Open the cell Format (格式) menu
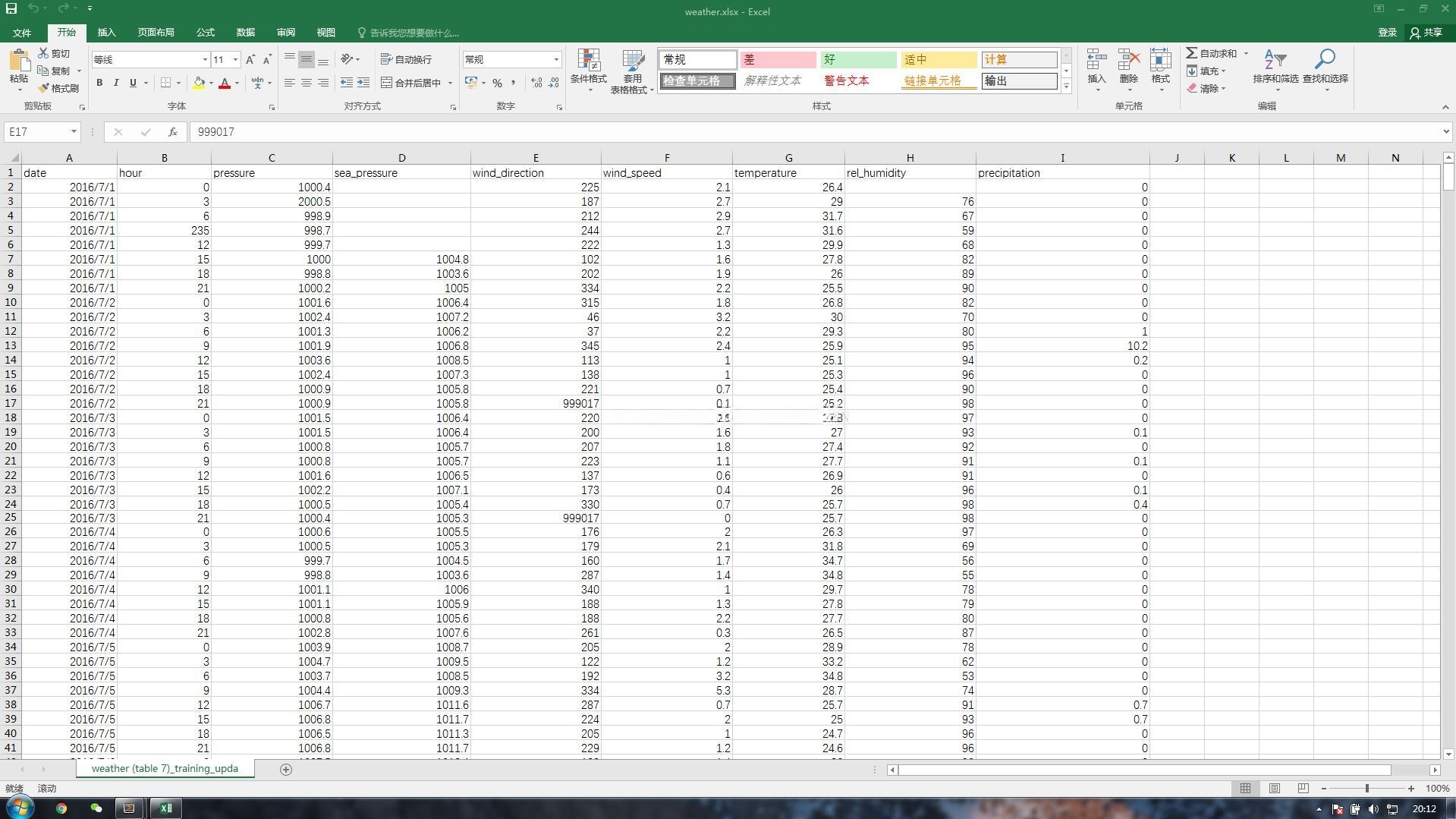The height and width of the screenshot is (819, 1456). [1161, 71]
